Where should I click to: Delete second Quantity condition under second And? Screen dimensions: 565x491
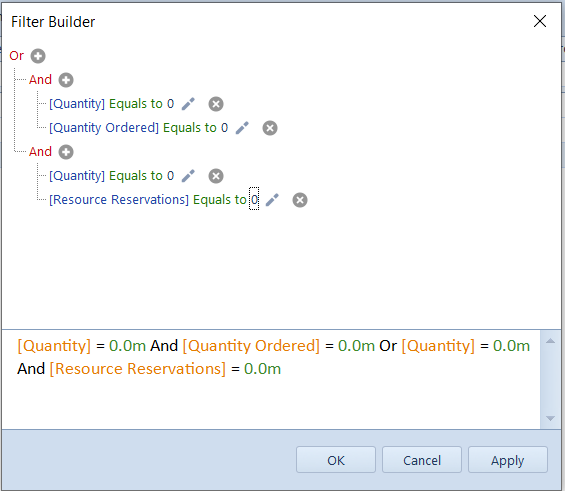(216, 176)
